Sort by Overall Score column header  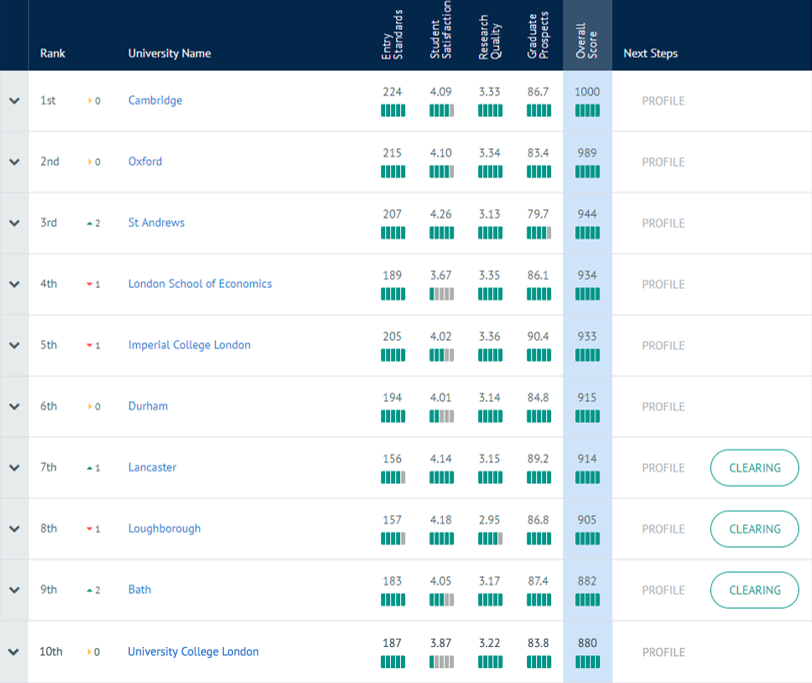coord(587,40)
